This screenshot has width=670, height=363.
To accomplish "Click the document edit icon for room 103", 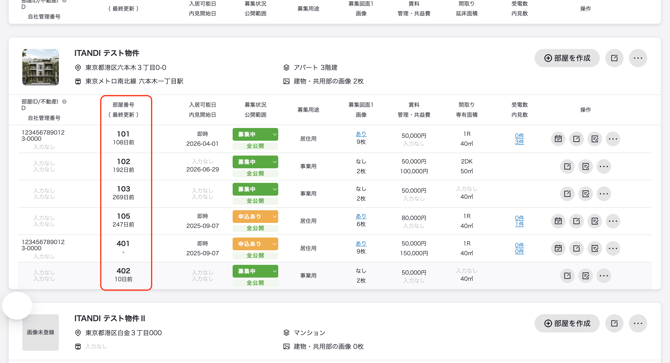I will tap(585, 193).
